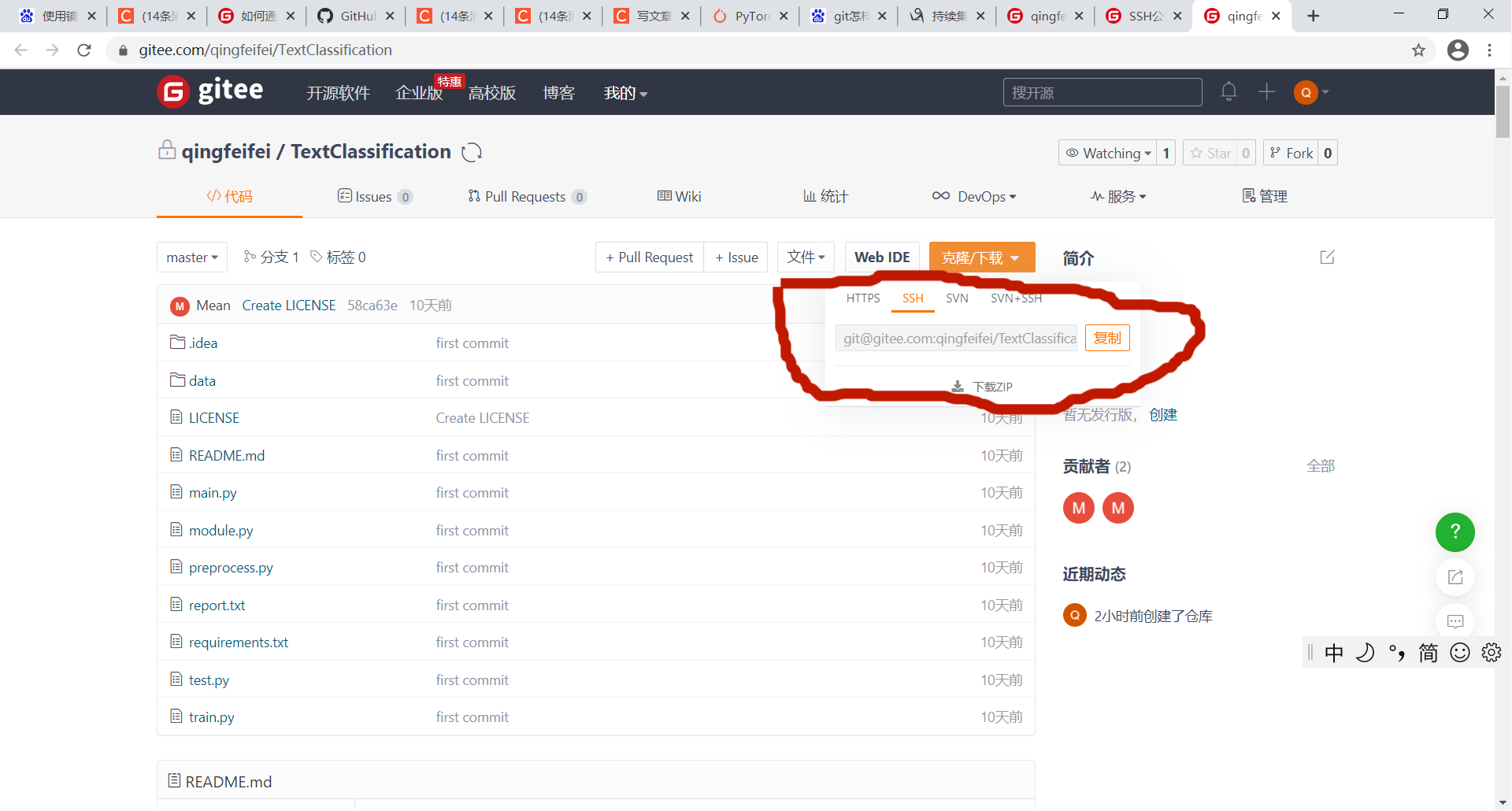Click the refresh icon beside the repository name
This screenshot has height=811, width=1512.
(472, 152)
